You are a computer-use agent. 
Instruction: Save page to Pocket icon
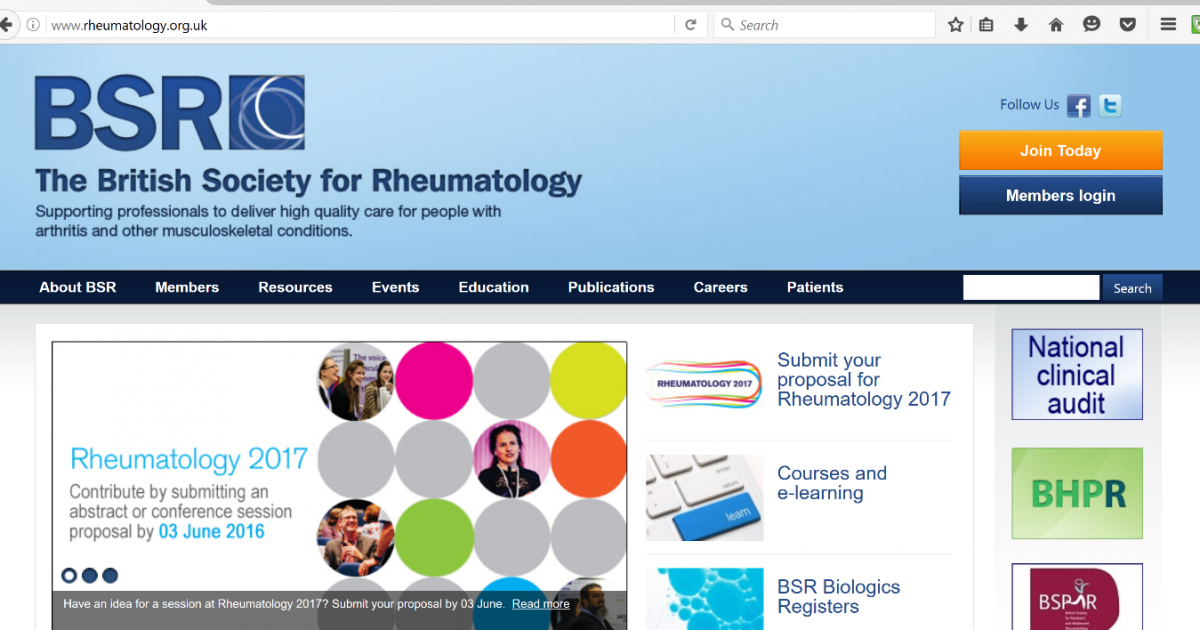pos(1128,25)
